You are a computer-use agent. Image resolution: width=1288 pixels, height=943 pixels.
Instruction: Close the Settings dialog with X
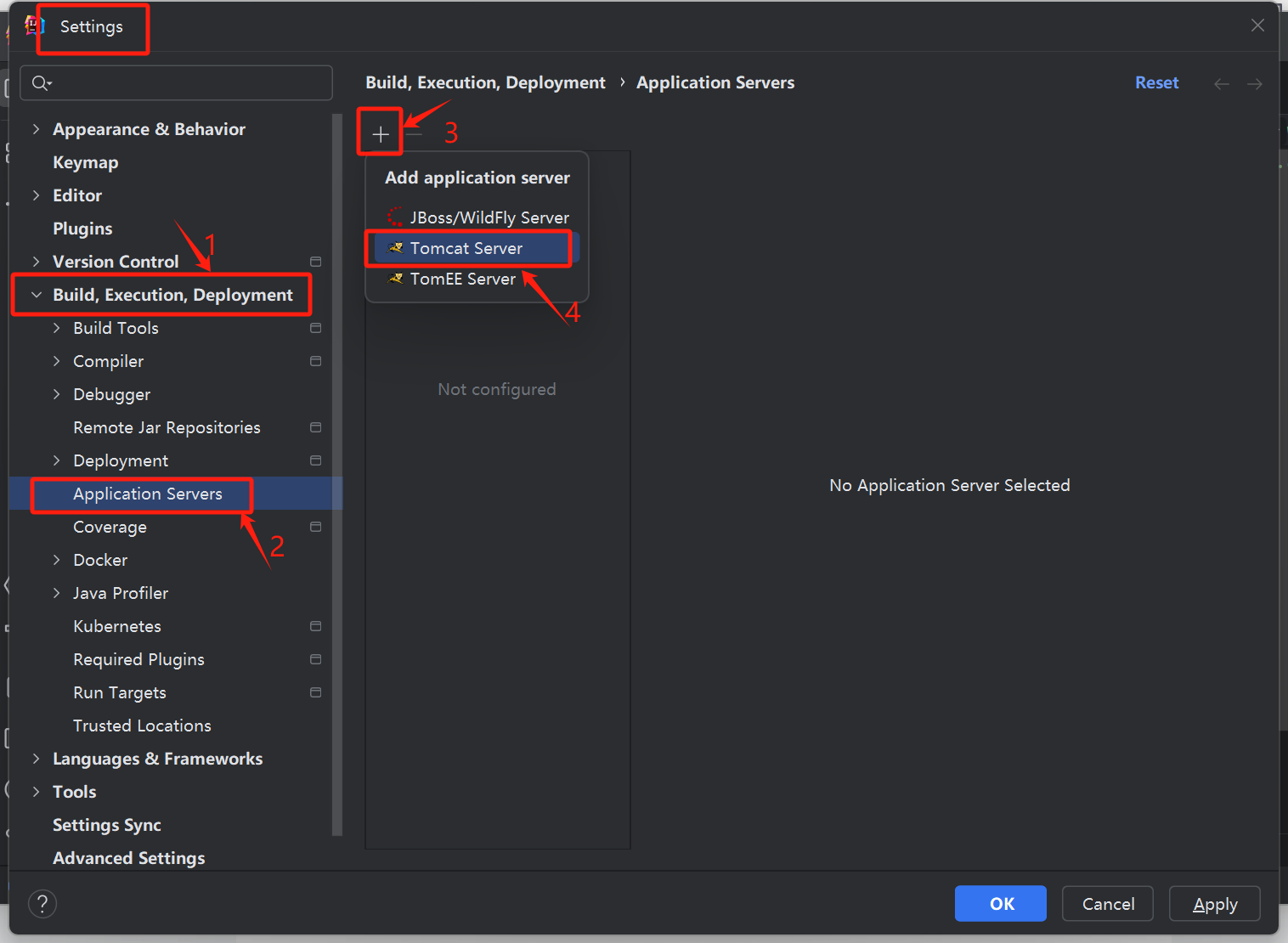pos(1258,25)
